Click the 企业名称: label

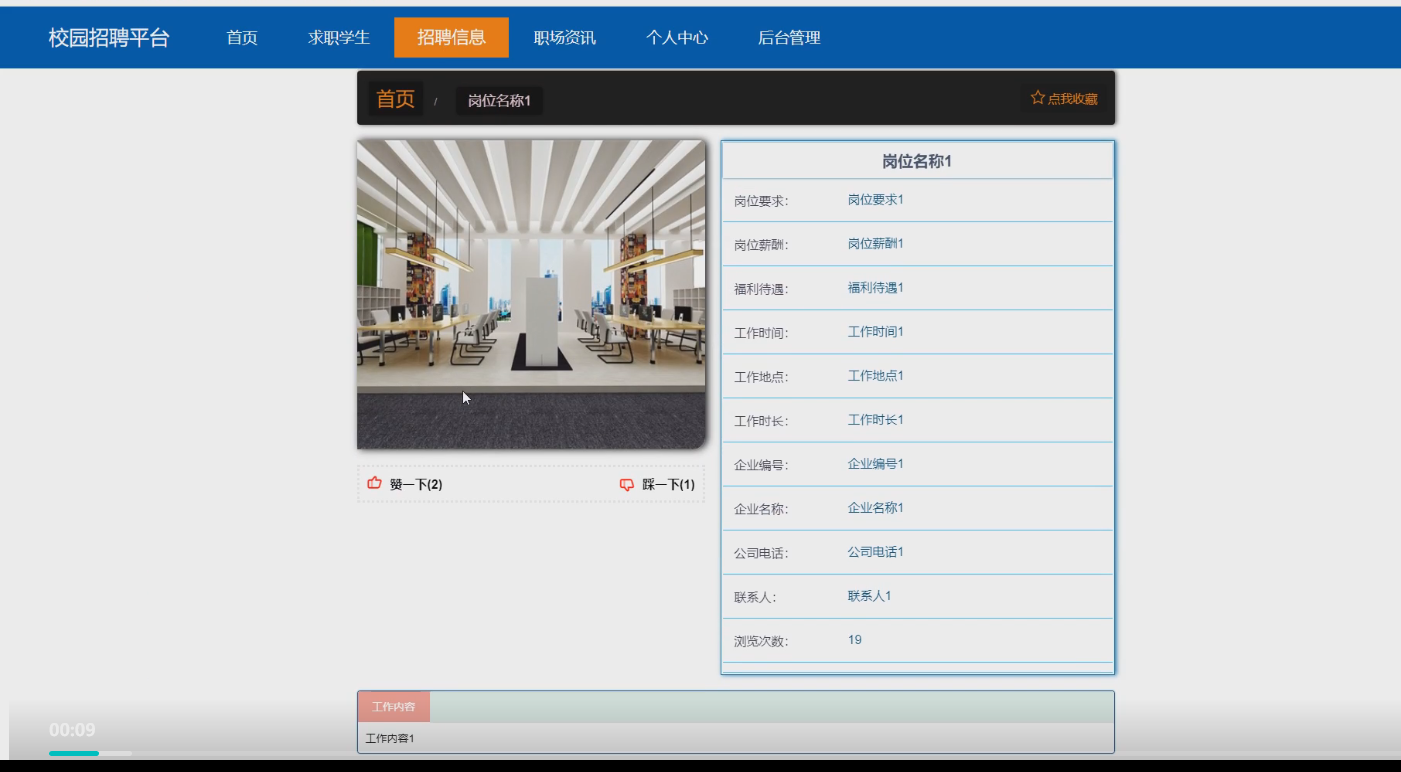(761, 509)
